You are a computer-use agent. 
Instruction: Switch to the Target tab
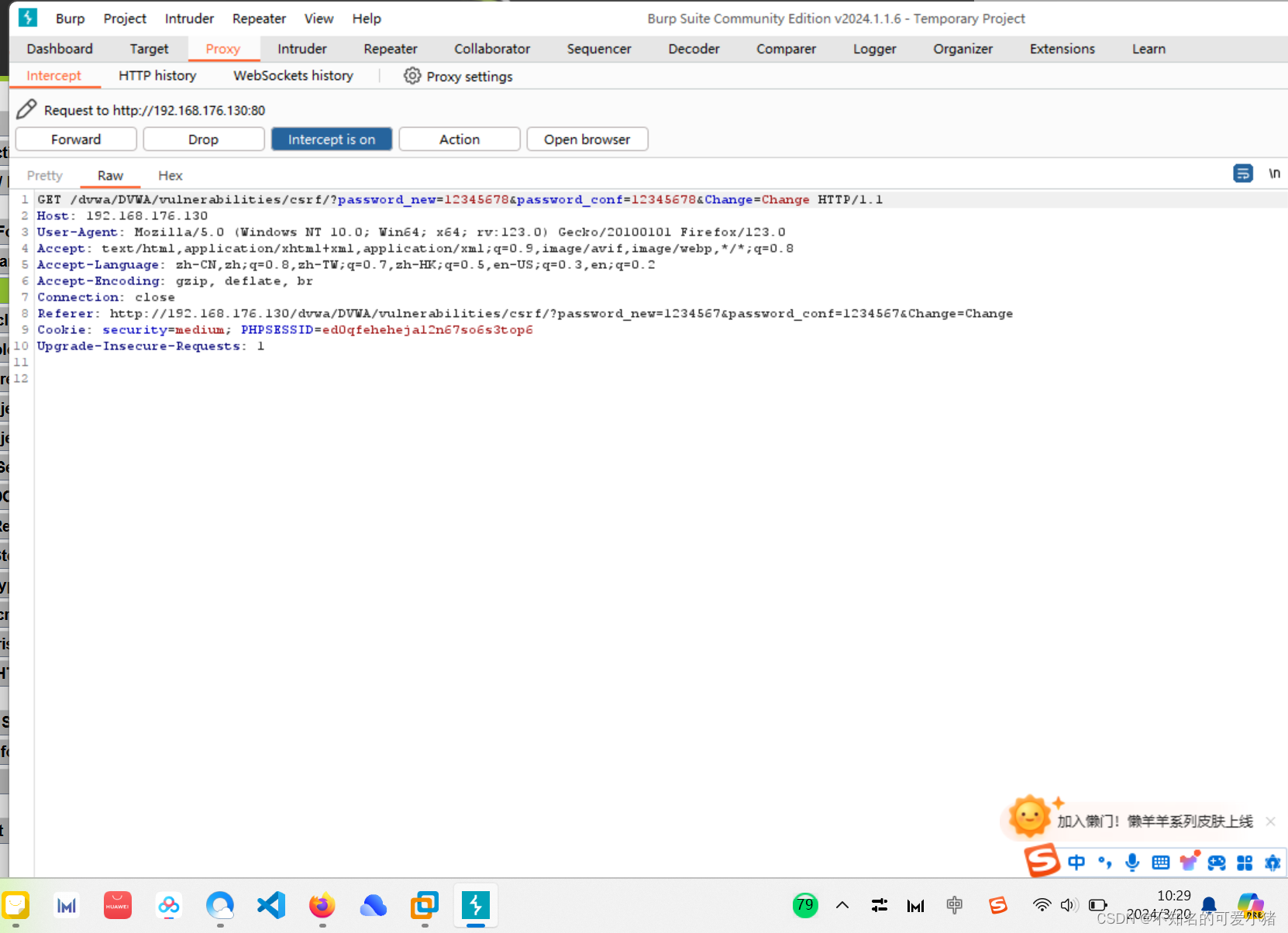tap(149, 49)
